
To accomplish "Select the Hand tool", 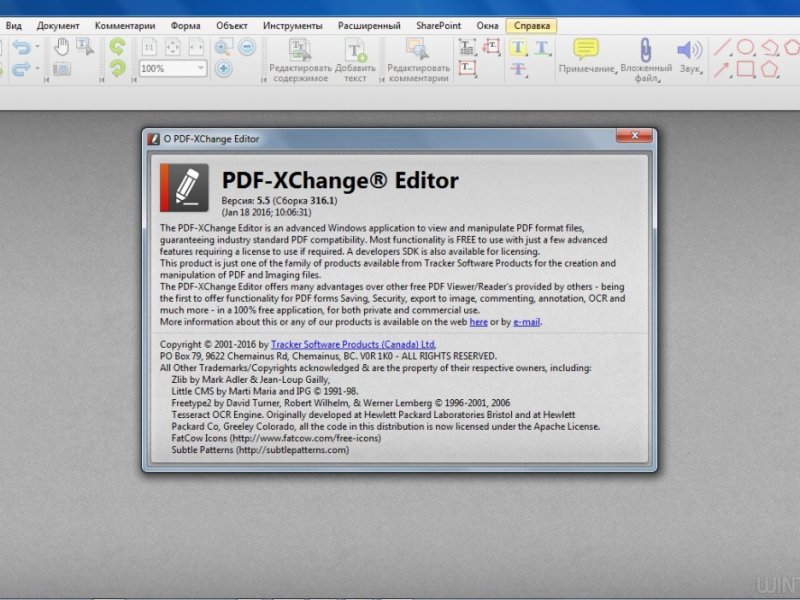I will coord(62,47).
